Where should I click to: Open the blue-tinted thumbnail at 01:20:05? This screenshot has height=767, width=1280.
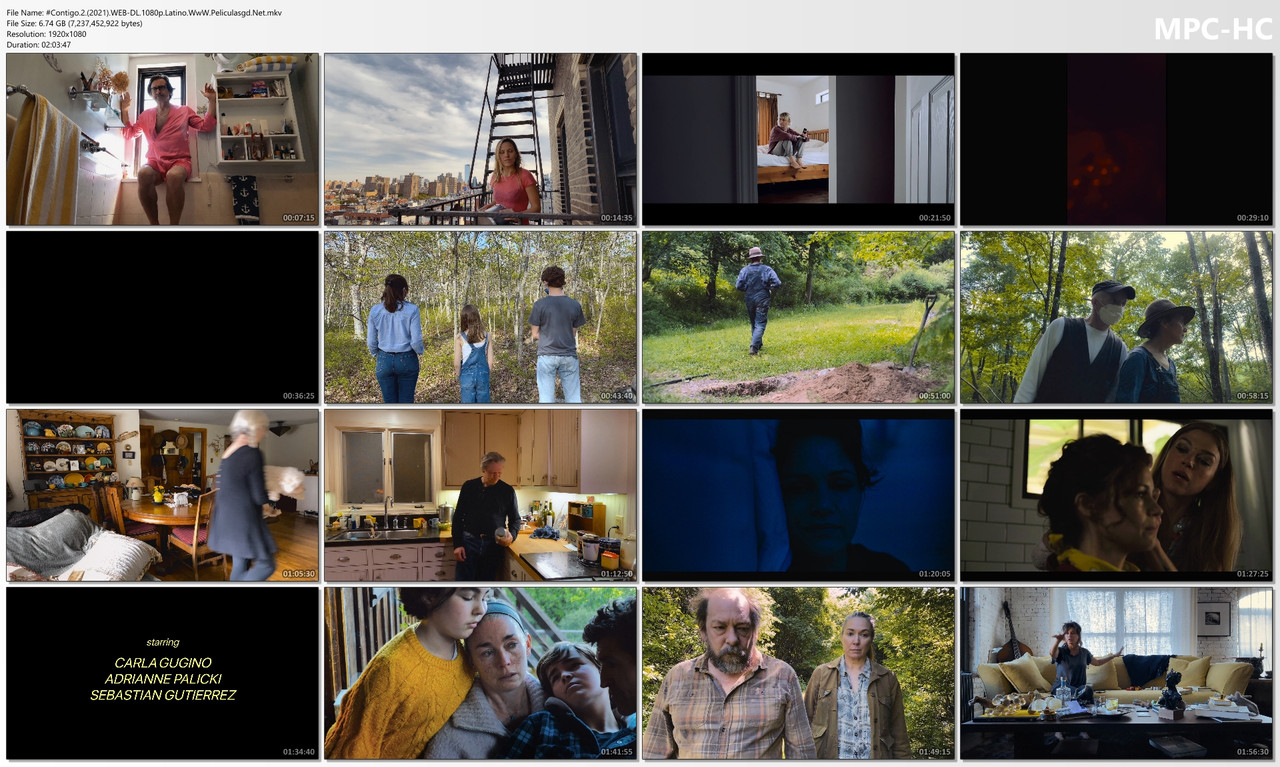798,495
